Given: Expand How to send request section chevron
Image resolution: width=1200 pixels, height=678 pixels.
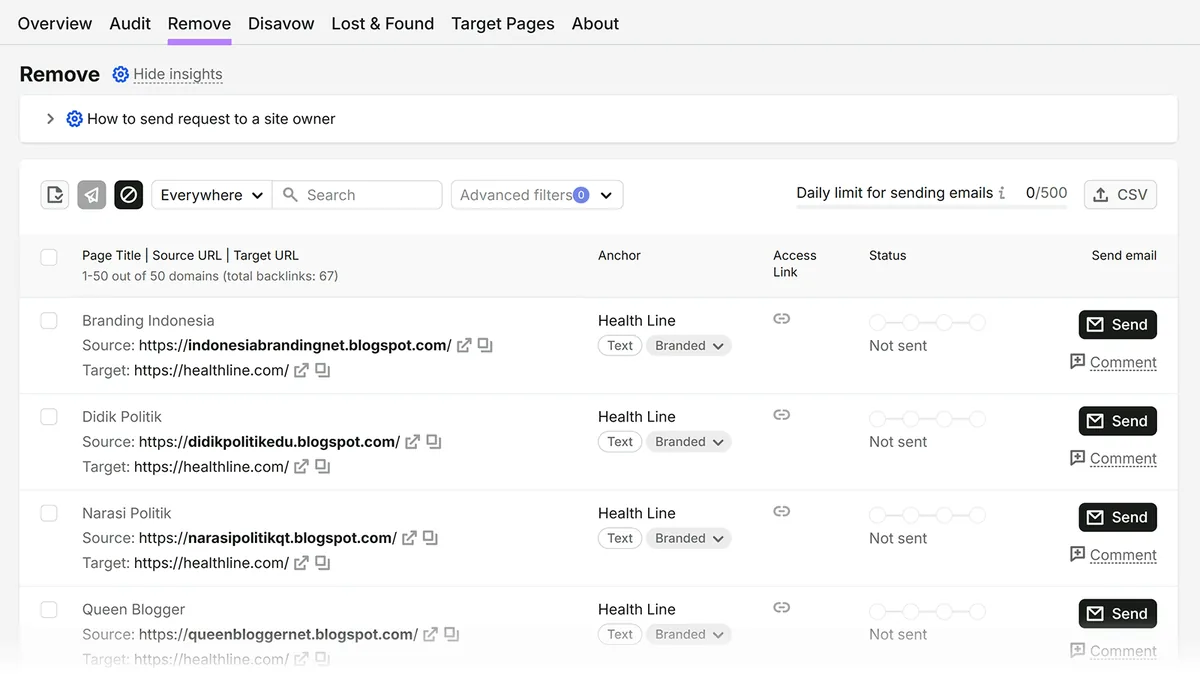Looking at the screenshot, I should click(x=50, y=119).
